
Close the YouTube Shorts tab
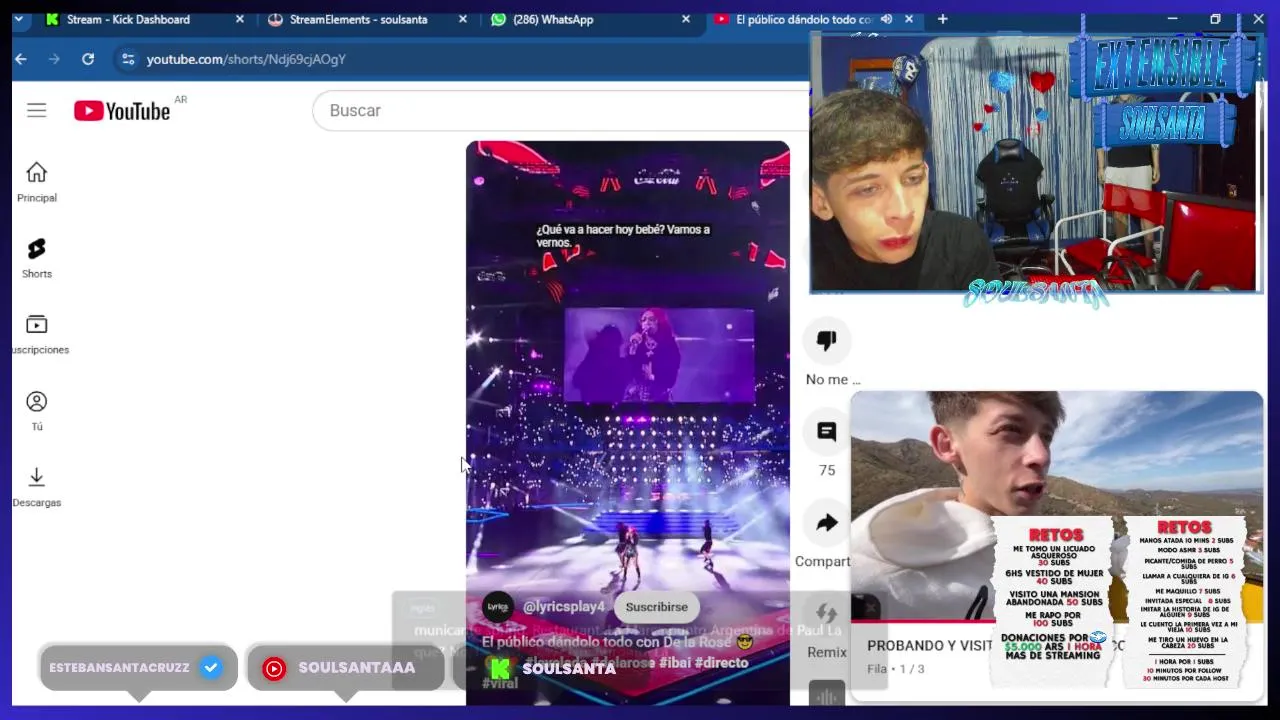click(x=909, y=19)
